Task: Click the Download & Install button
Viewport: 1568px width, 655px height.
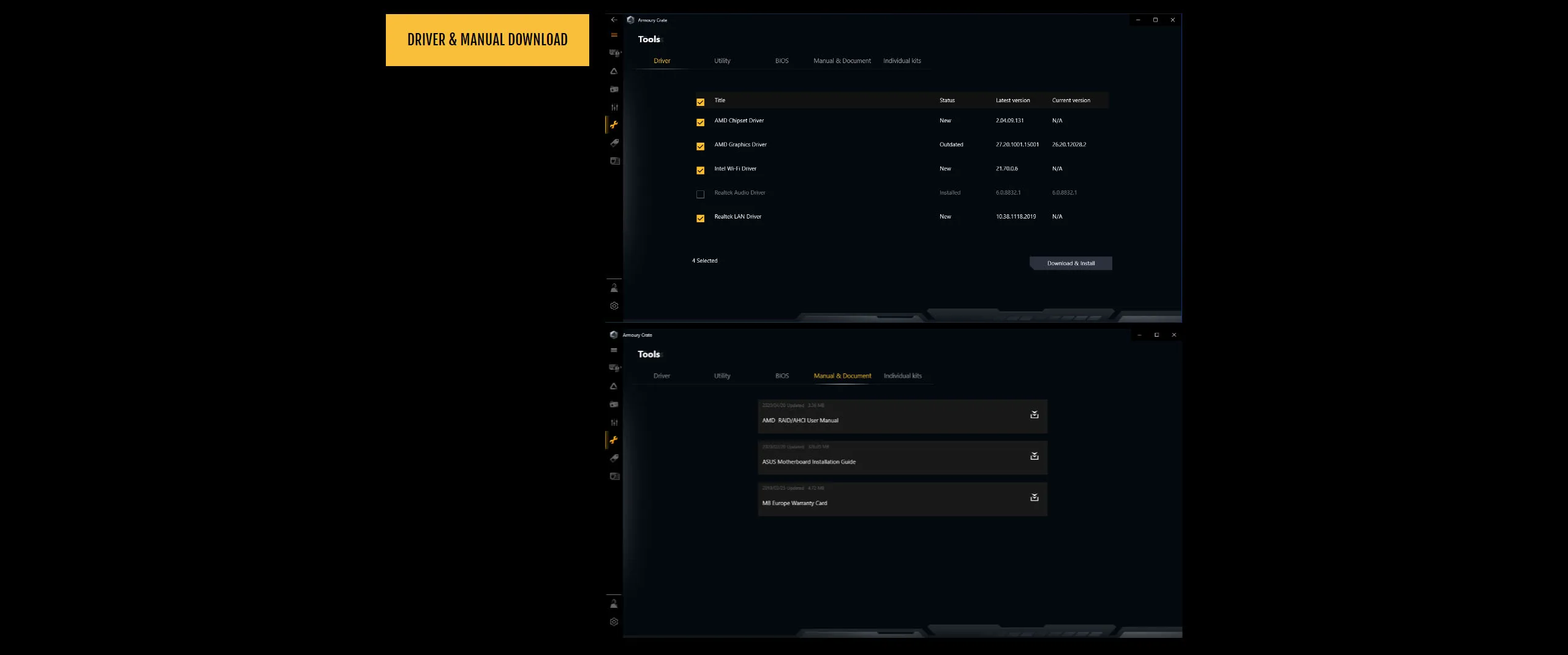Action: (x=1071, y=263)
